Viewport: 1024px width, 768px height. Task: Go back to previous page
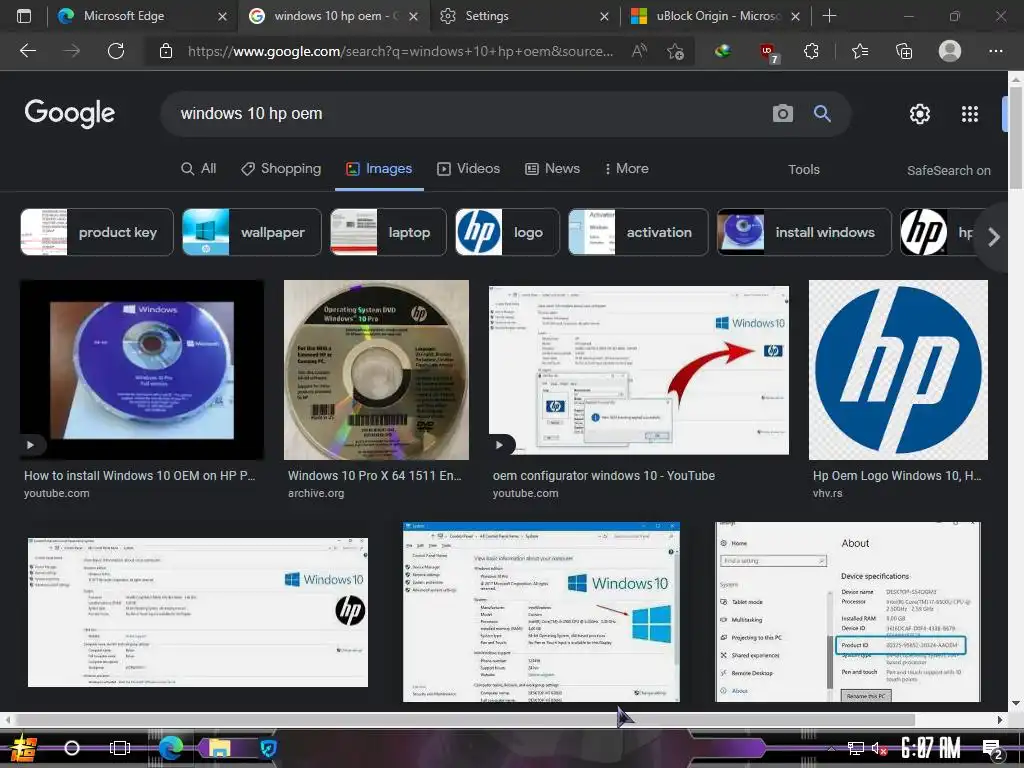pyautogui.click(x=27, y=51)
